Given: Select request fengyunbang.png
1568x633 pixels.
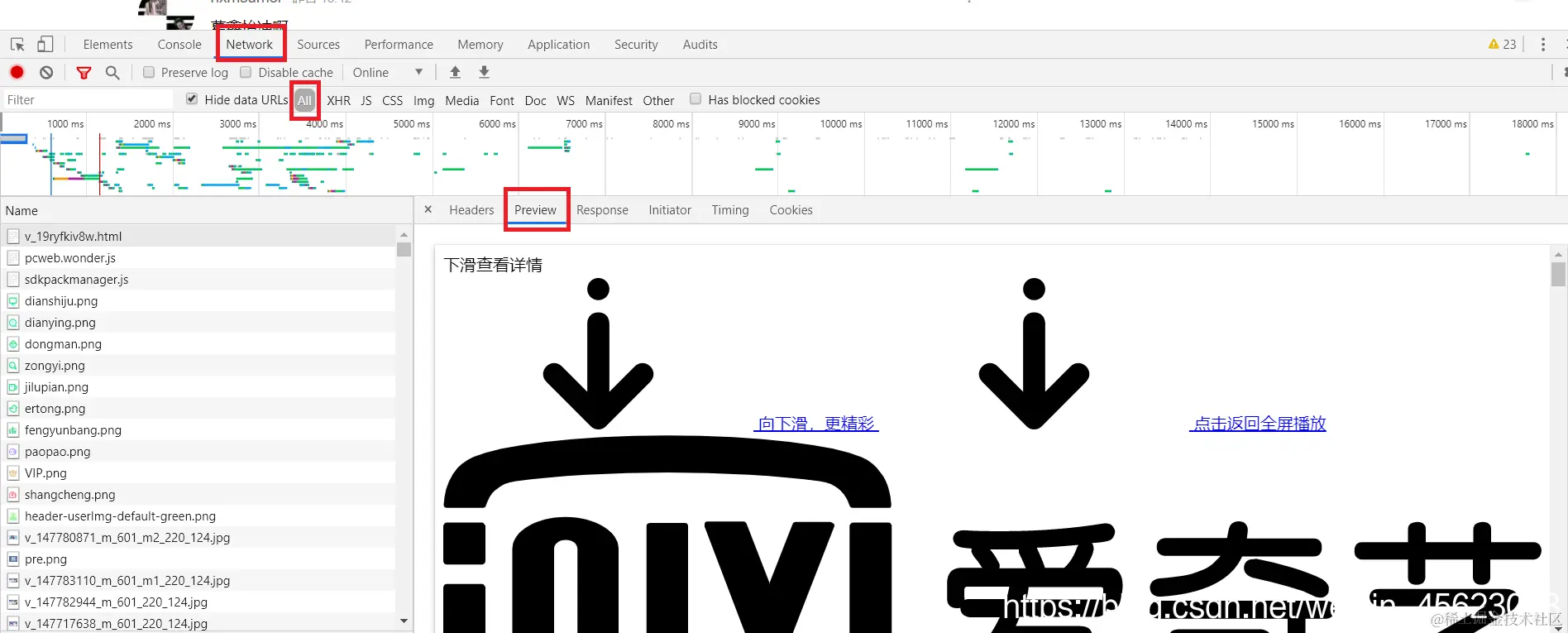Looking at the screenshot, I should (x=198, y=430).
